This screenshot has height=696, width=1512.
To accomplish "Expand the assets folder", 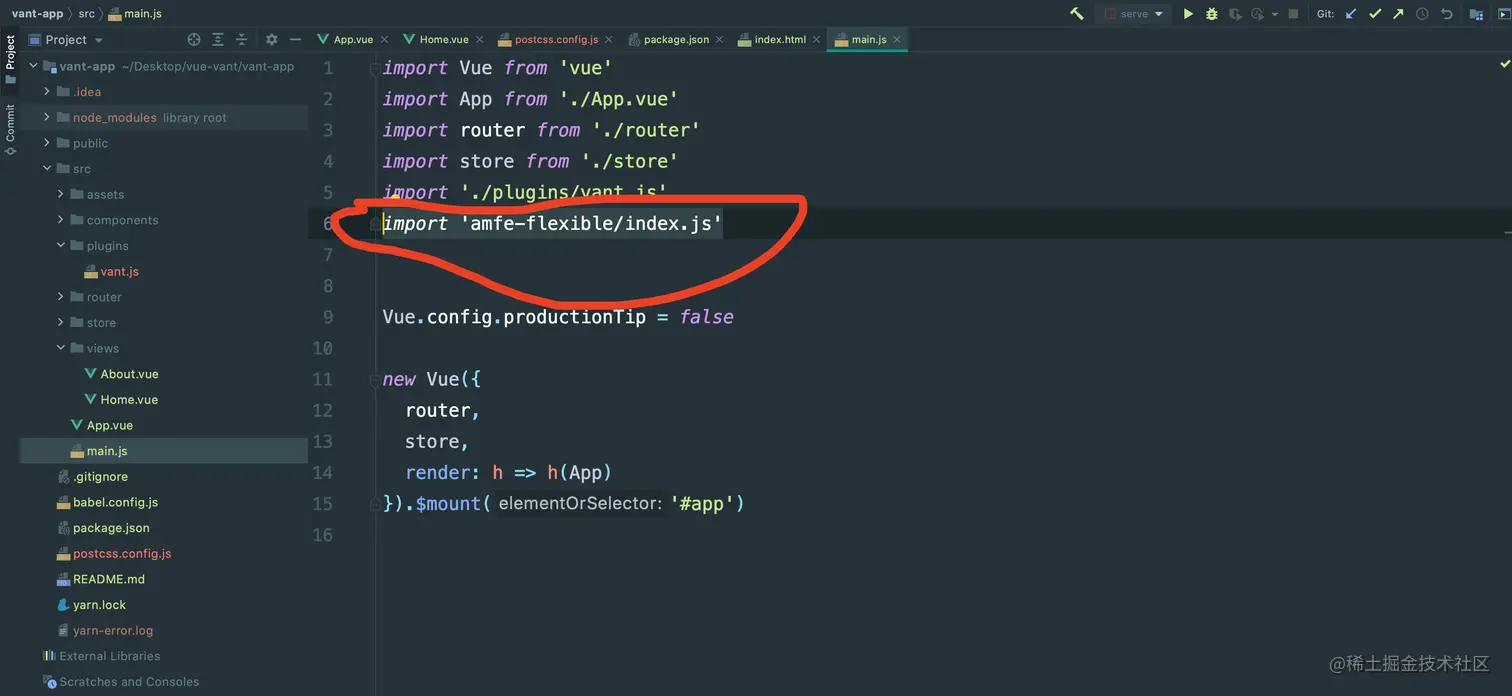I will [61, 194].
